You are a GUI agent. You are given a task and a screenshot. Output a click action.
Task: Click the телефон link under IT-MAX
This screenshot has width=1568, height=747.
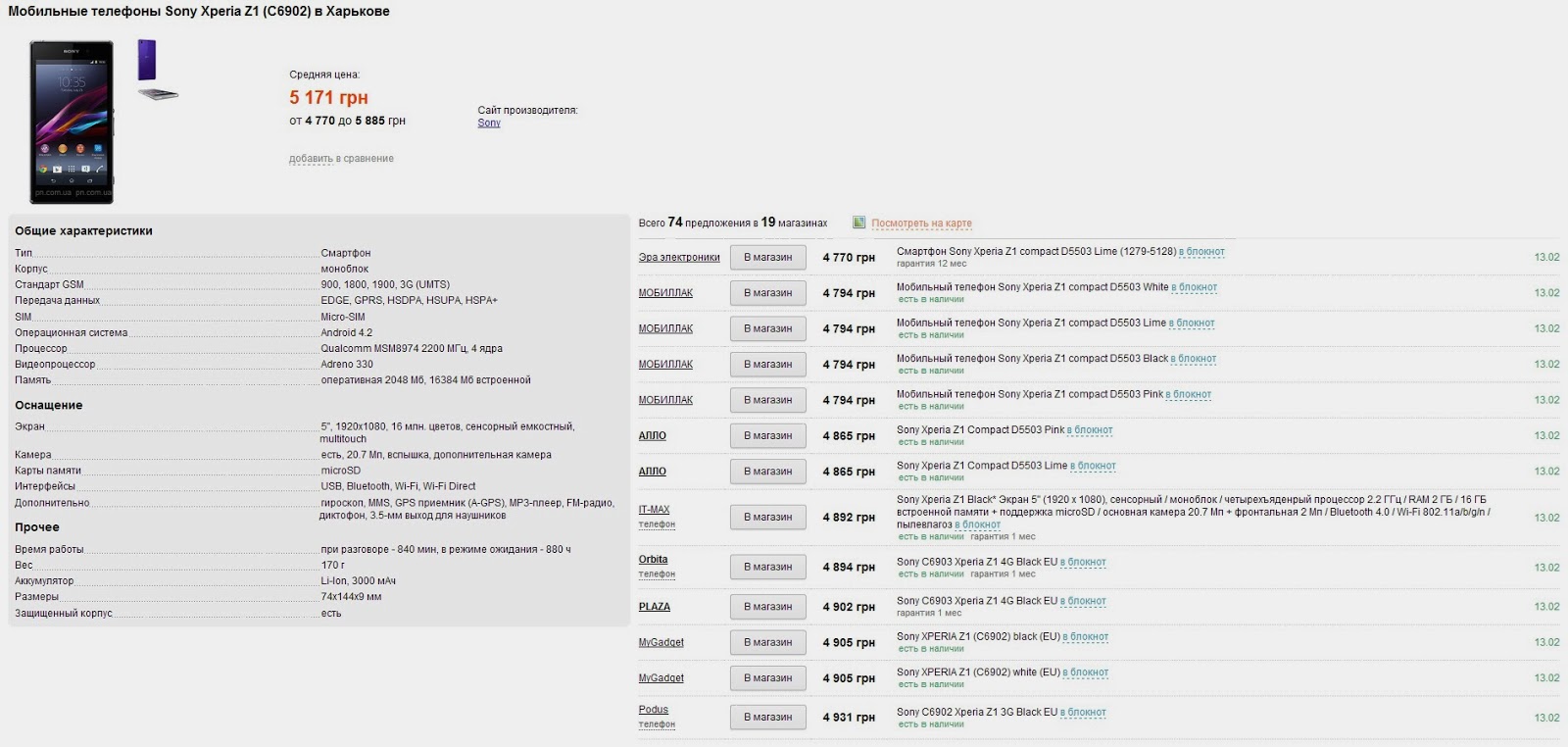point(657,524)
